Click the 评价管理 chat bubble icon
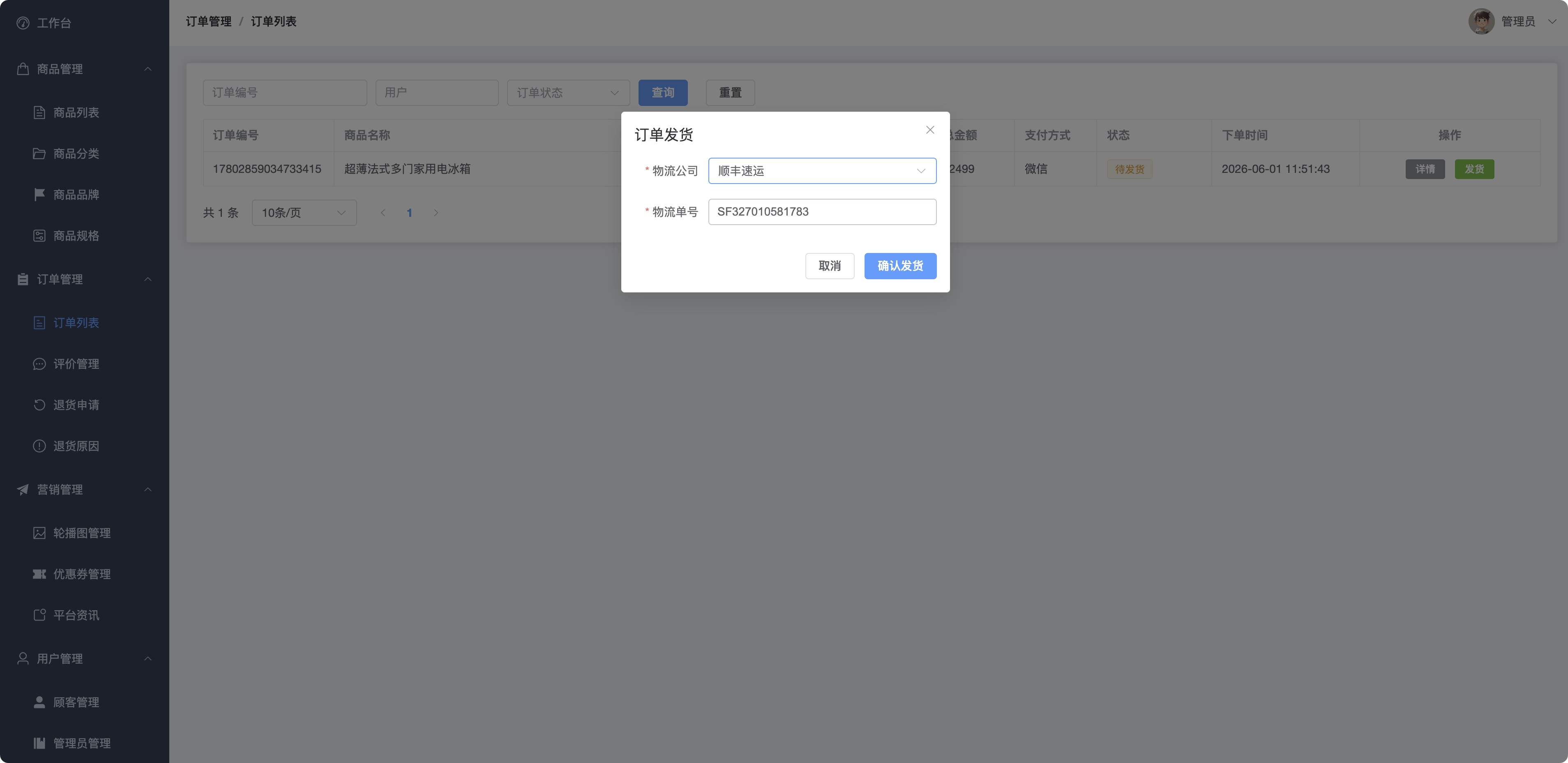Viewport: 1568px width, 763px height. point(39,364)
